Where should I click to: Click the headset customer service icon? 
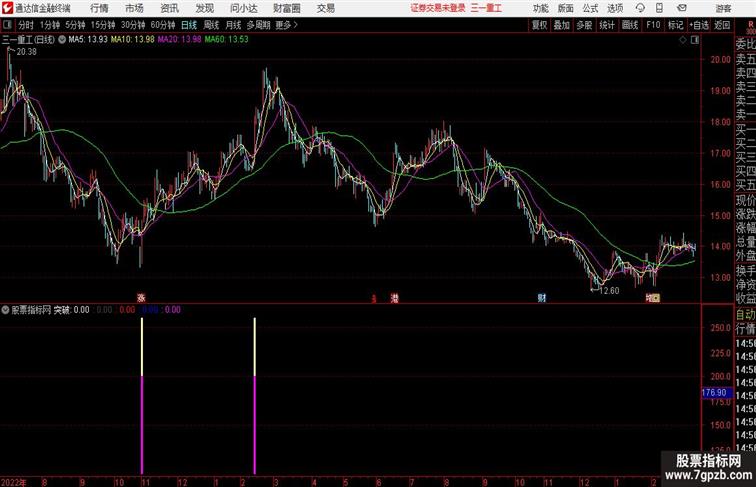coord(640,8)
